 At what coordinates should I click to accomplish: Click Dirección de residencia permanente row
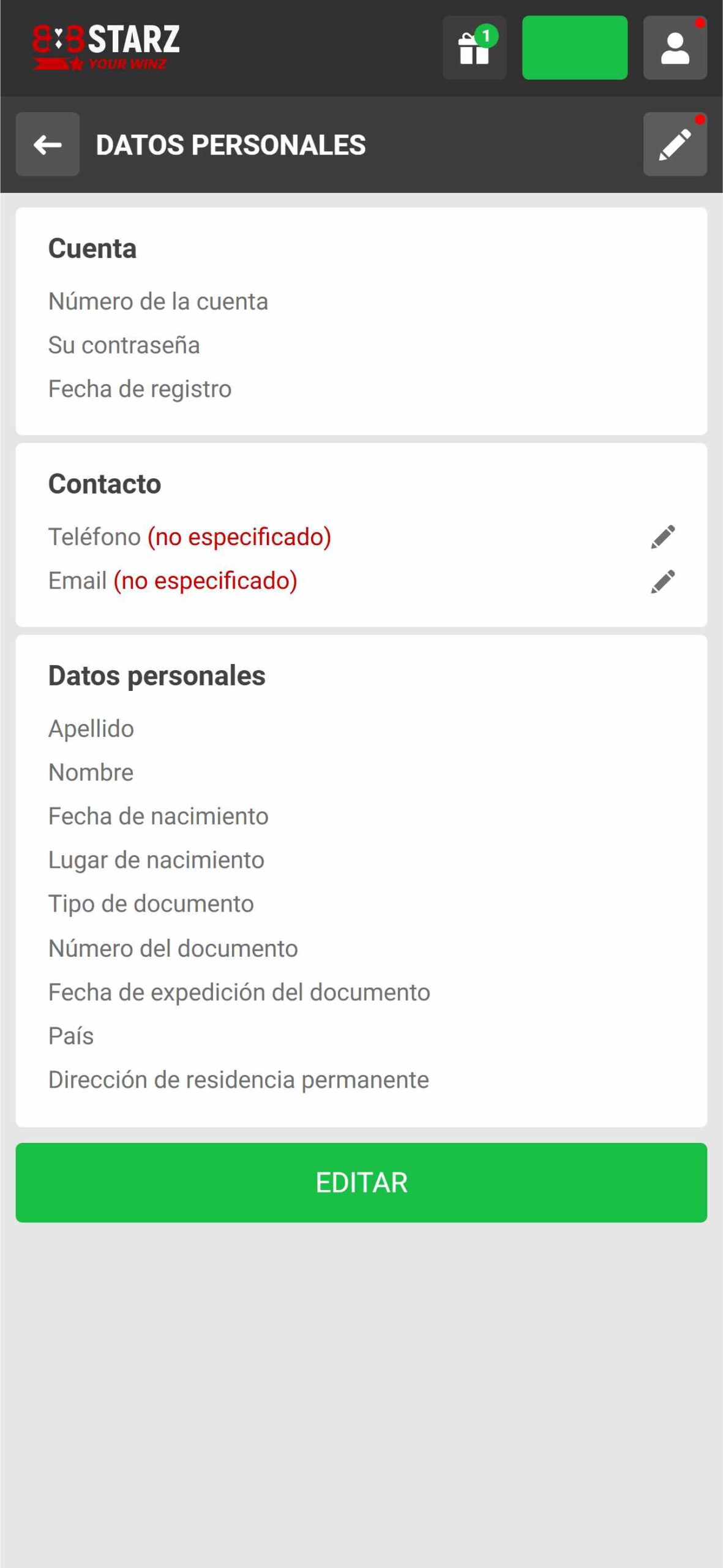click(239, 1080)
